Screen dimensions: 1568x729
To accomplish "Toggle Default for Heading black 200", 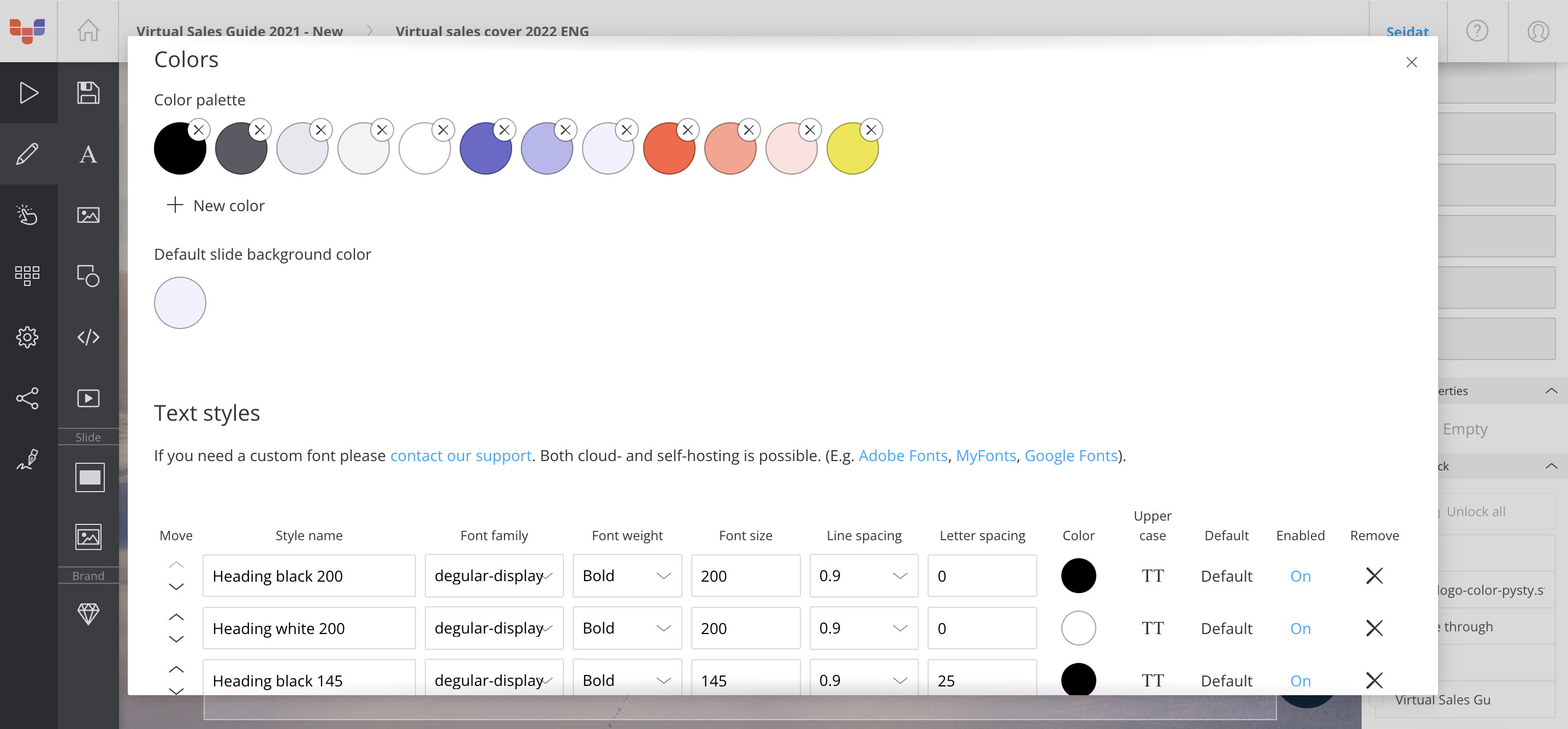I will click(x=1227, y=576).
